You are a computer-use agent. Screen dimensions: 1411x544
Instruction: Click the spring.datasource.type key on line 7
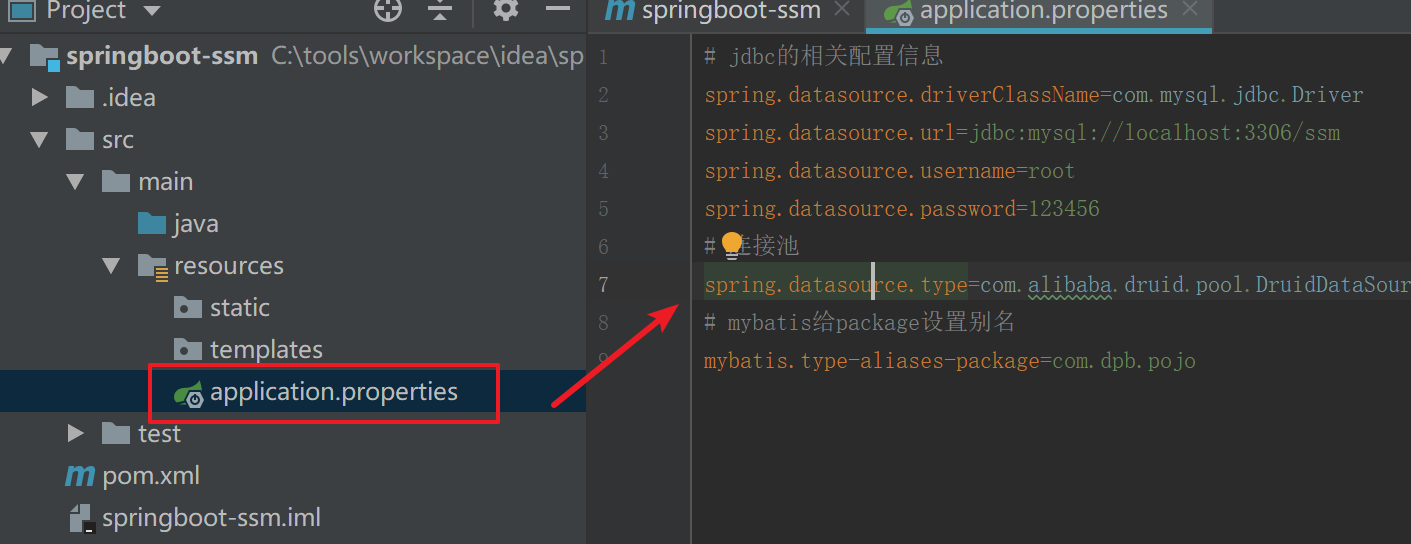(835, 285)
